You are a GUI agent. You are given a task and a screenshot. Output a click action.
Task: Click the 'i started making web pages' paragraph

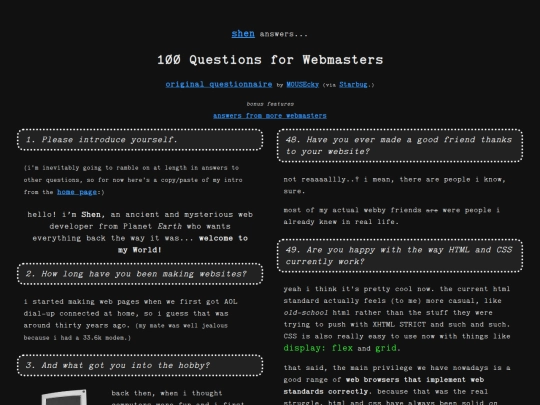click(x=131, y=320)
